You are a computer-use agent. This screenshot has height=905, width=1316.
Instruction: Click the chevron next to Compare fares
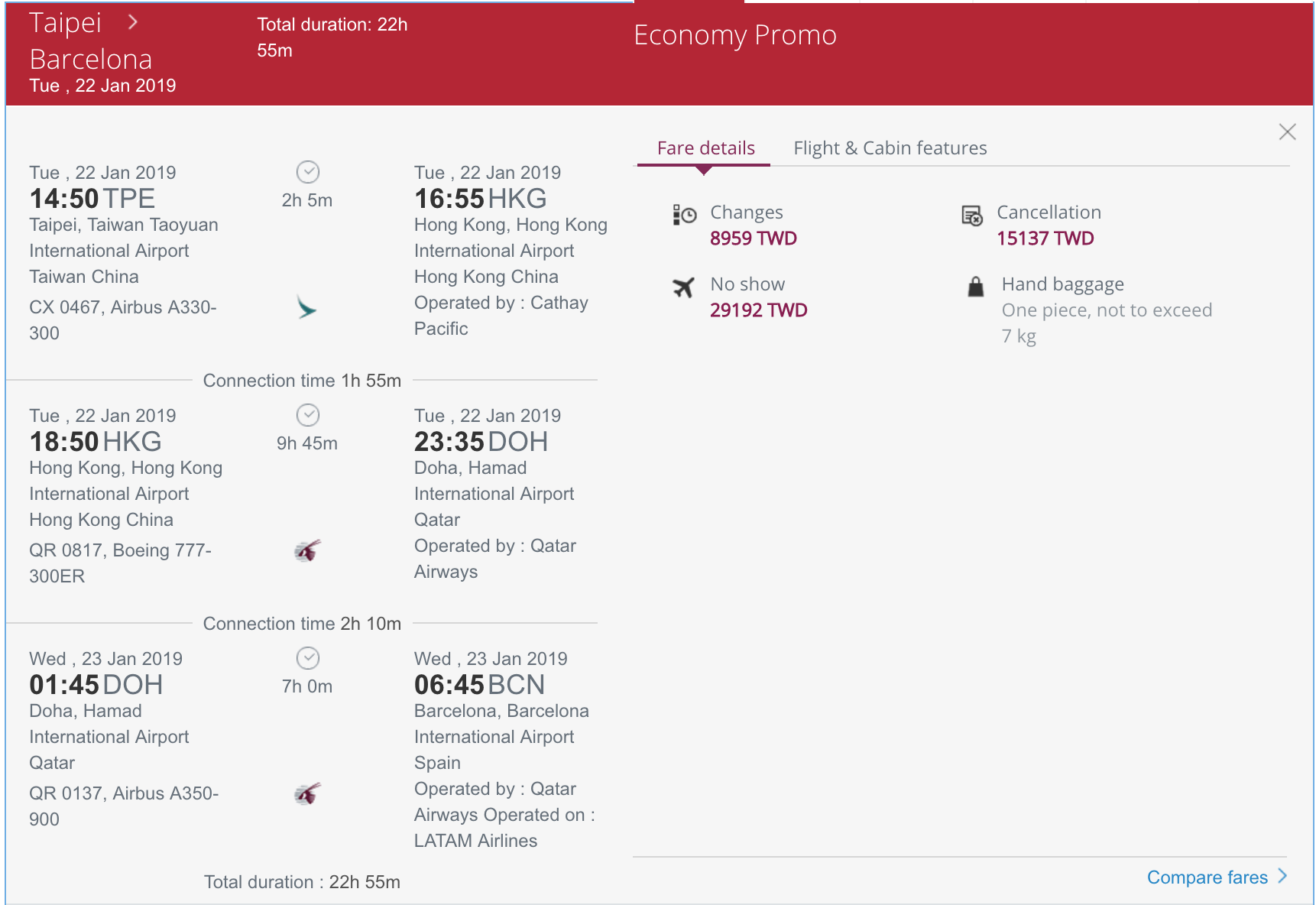click(1282, 876)
